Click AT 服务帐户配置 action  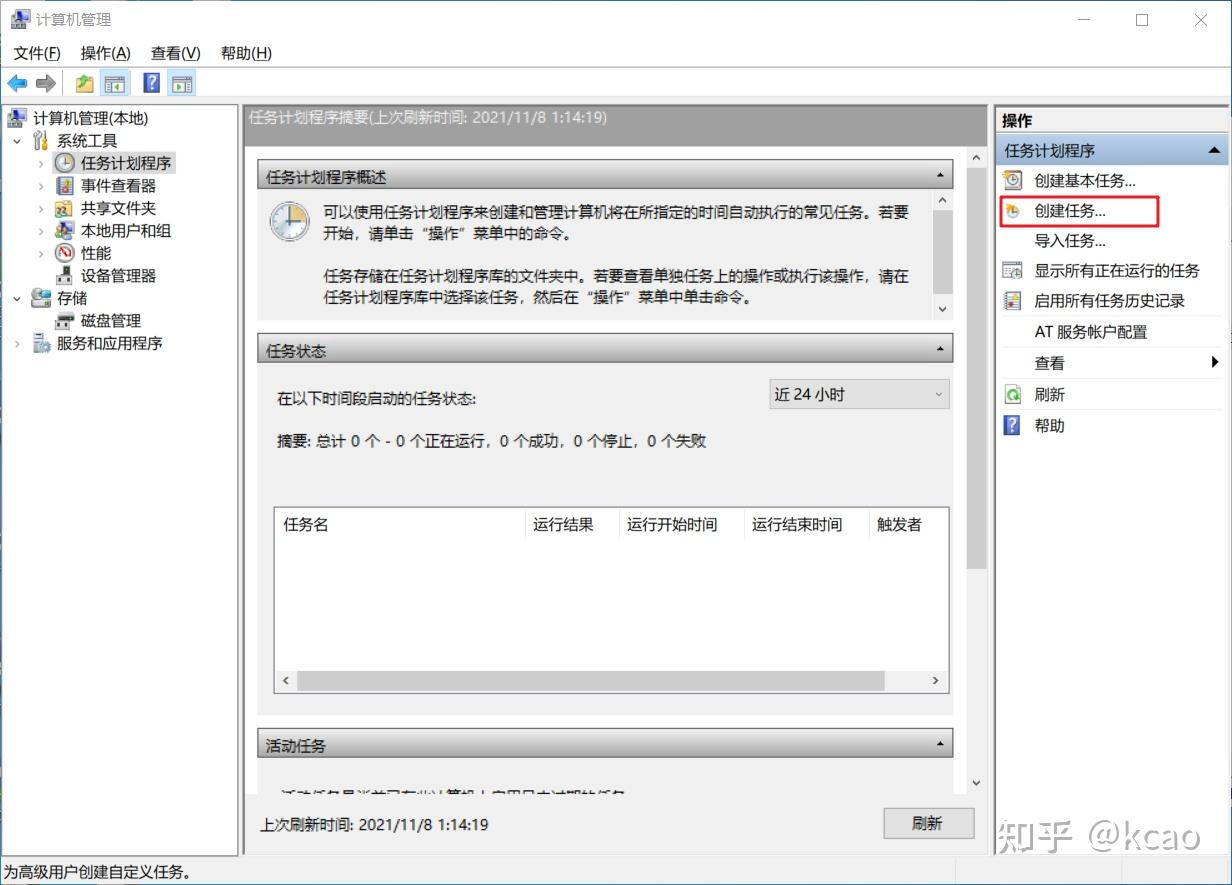click(x=1091, y=332)
